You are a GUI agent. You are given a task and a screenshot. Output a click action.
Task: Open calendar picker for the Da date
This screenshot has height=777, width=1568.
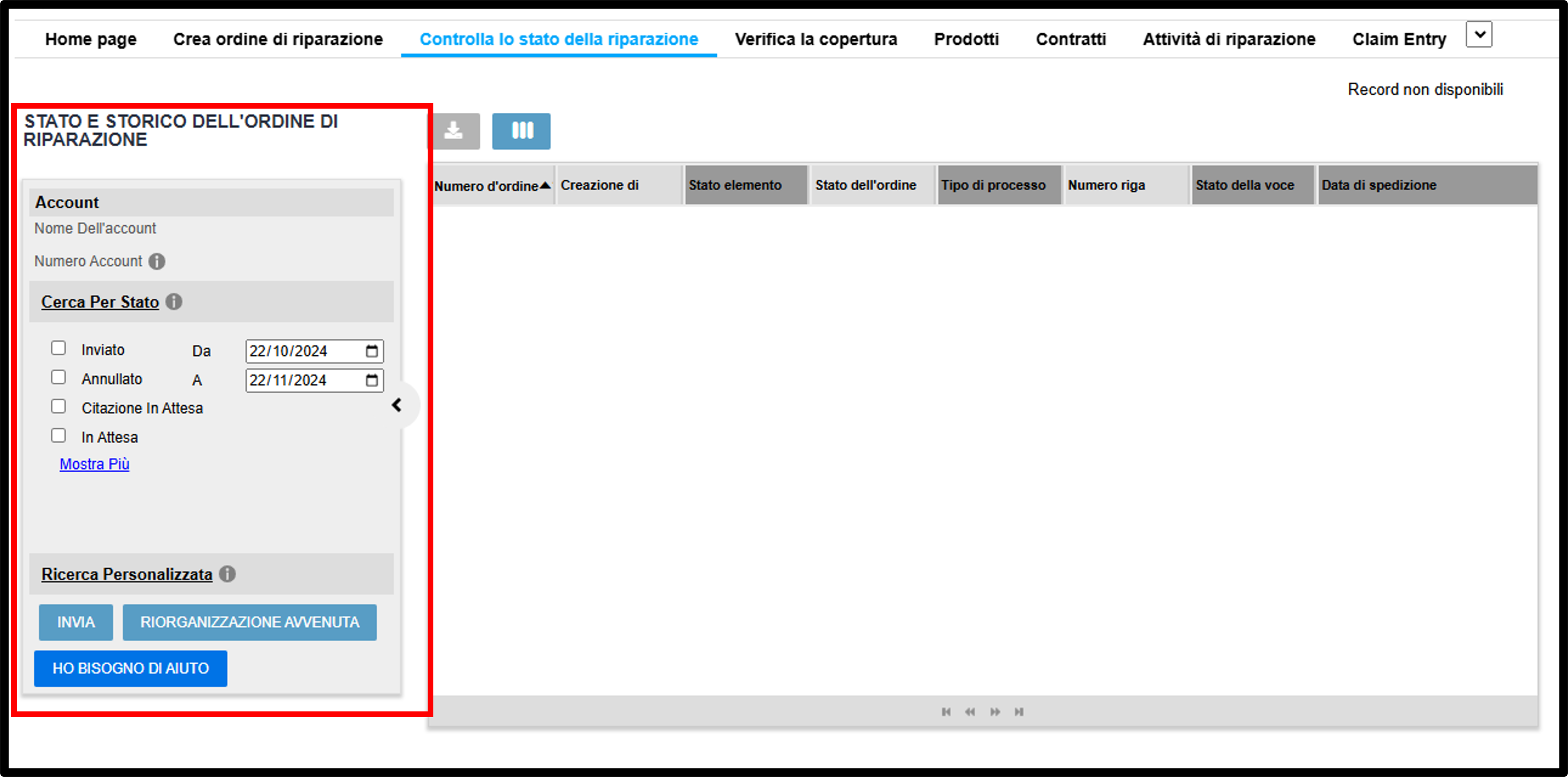372,351
